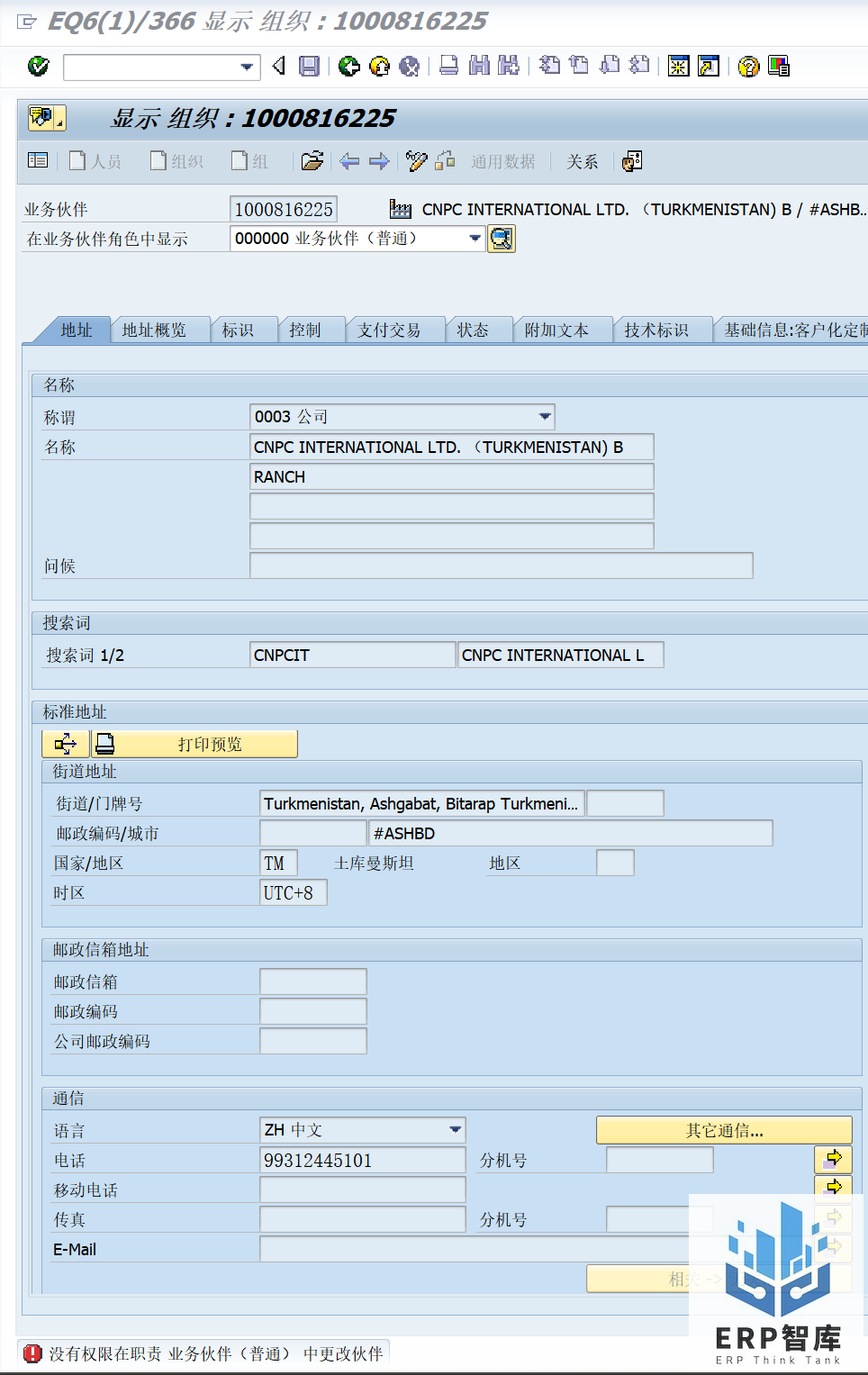The width and height of the screenshot is (868, 1375).
Task: Click the Next Page icon
Action: point(610,66)
